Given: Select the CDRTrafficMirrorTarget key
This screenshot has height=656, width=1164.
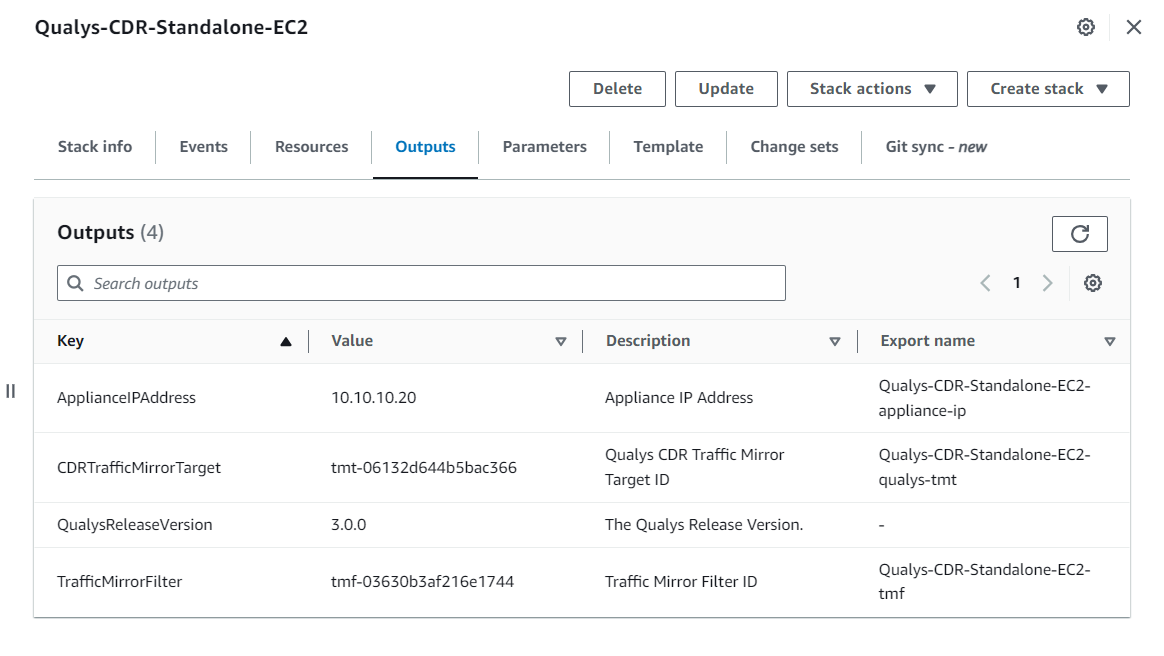Looking at the screenshot, I should [x=139, y=468].
